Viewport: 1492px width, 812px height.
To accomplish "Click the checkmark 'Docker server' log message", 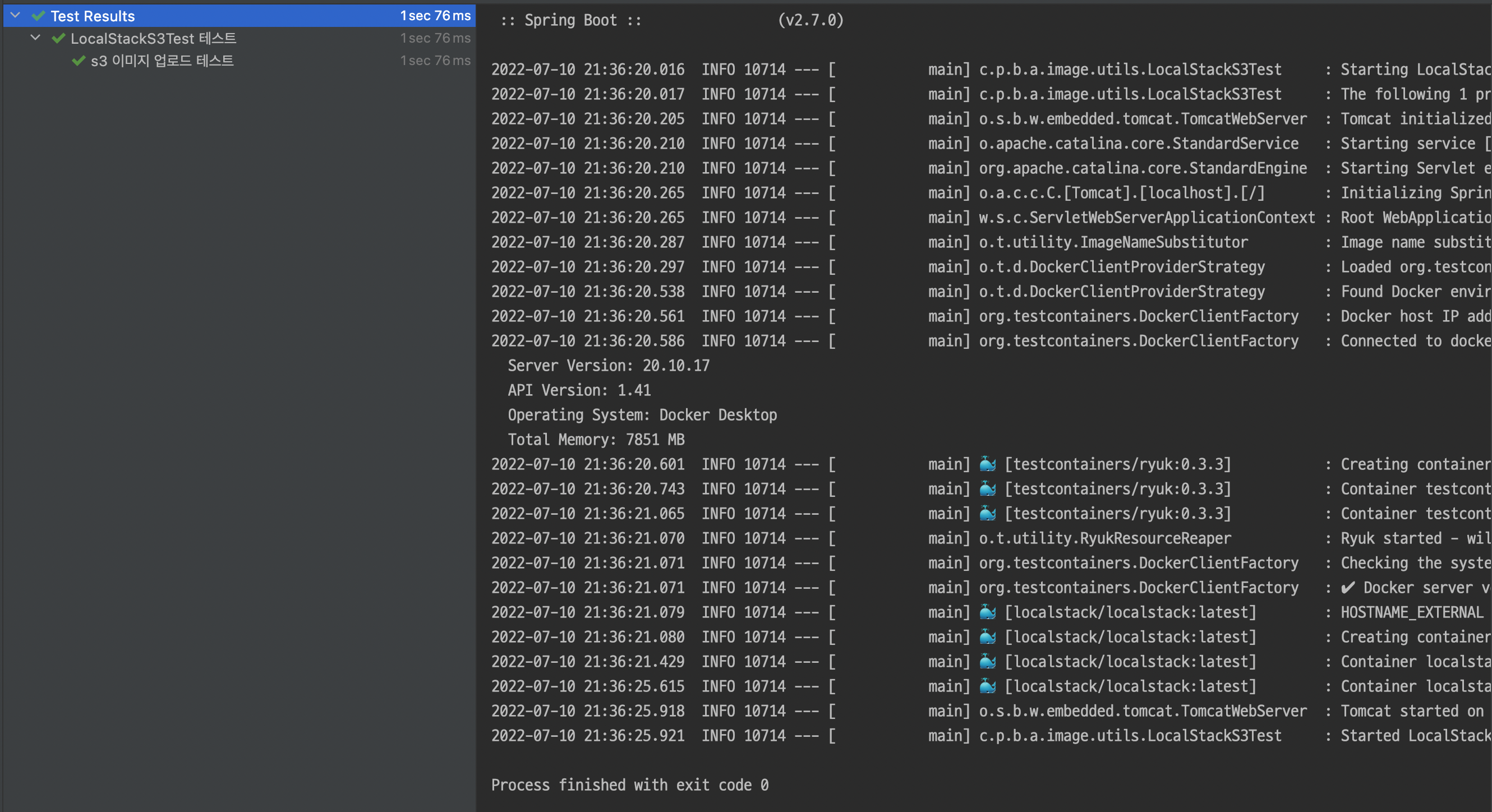I will point(1416,587).
